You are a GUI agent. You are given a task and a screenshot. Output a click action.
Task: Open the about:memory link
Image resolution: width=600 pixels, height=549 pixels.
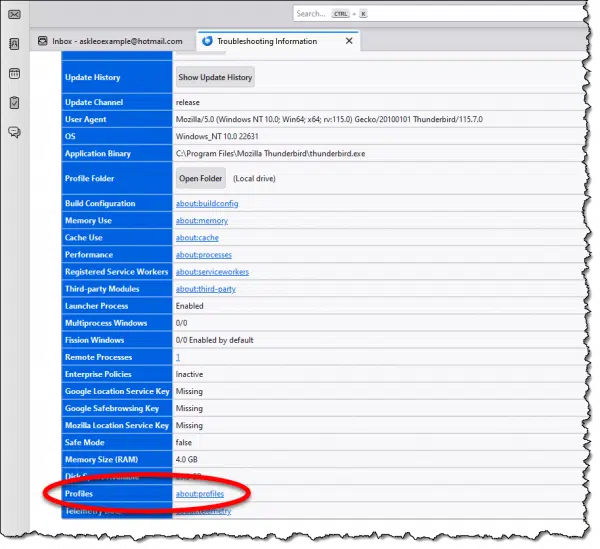202,221
